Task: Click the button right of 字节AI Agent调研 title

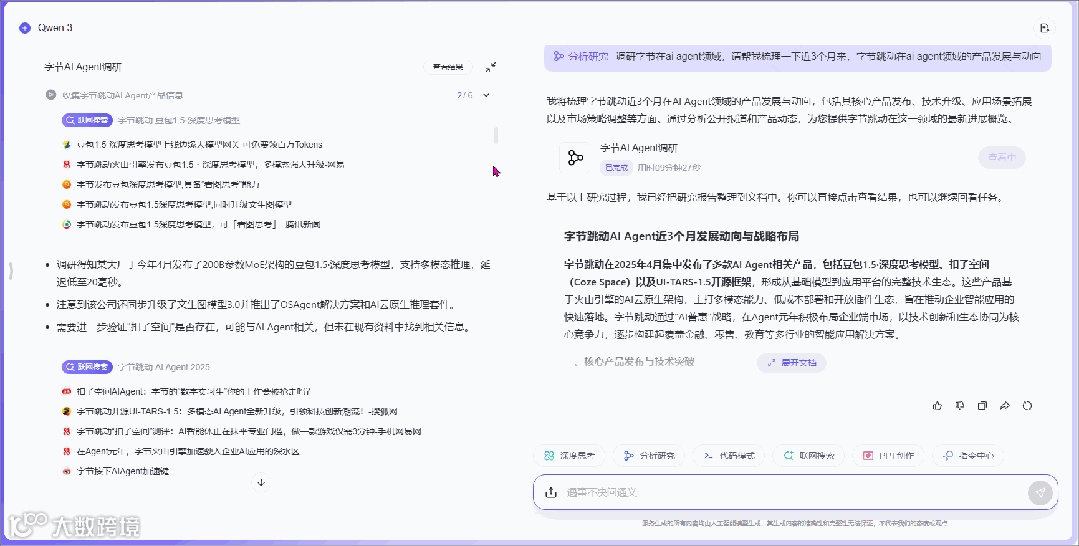Action: click(x=448, y=67)
